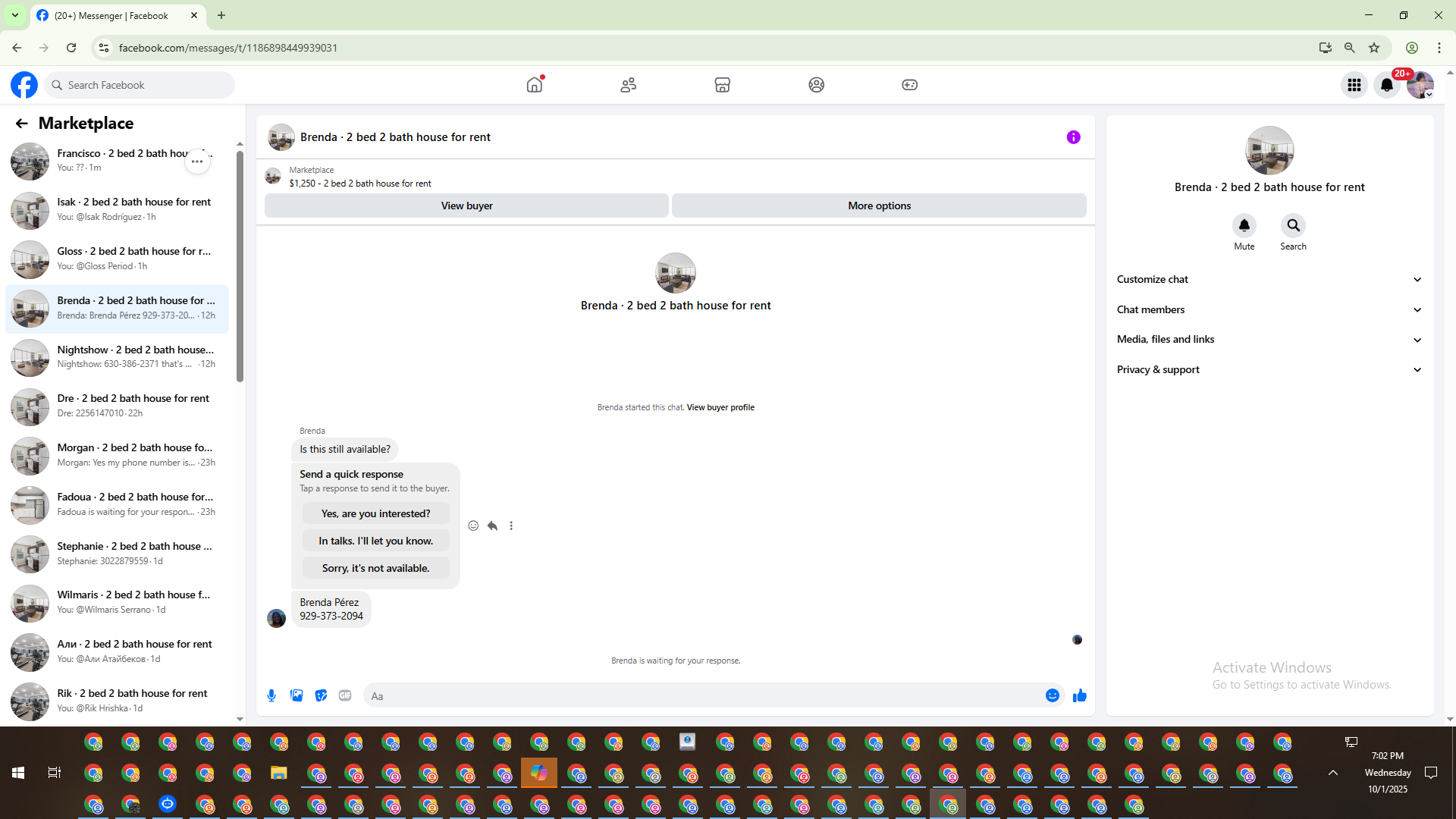The width and height of the screenshot is (1456, 819).
Task: Go back from Marketplace chats list
Action: (21, 124)
